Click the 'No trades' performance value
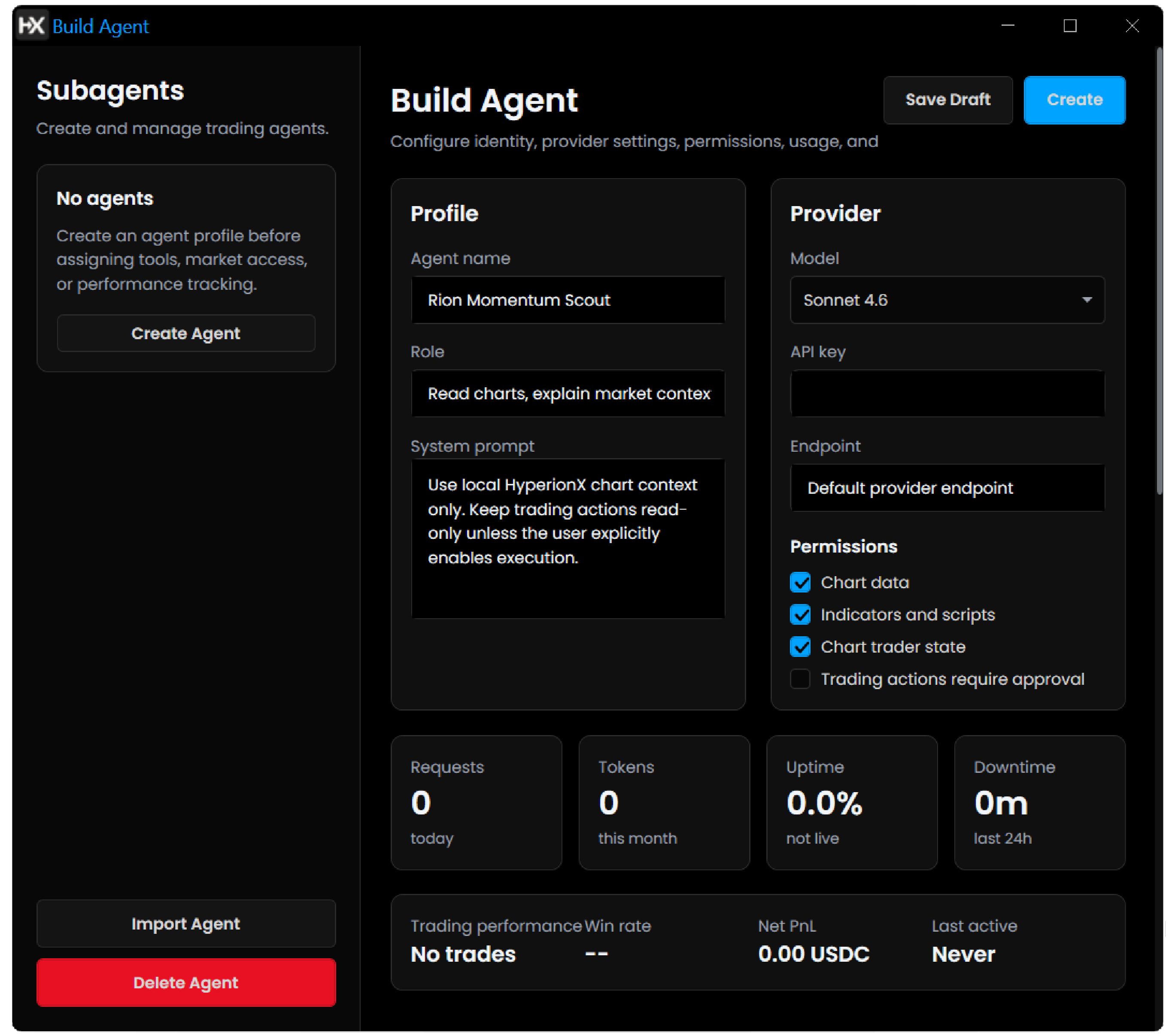 463,954
